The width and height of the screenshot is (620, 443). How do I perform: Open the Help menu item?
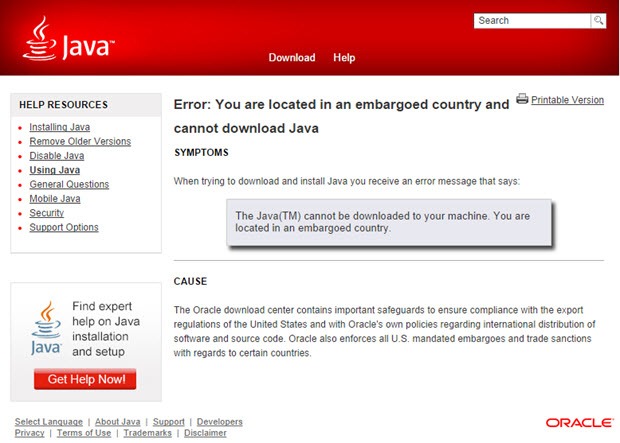pyautogui.click(x=344, y=58)
